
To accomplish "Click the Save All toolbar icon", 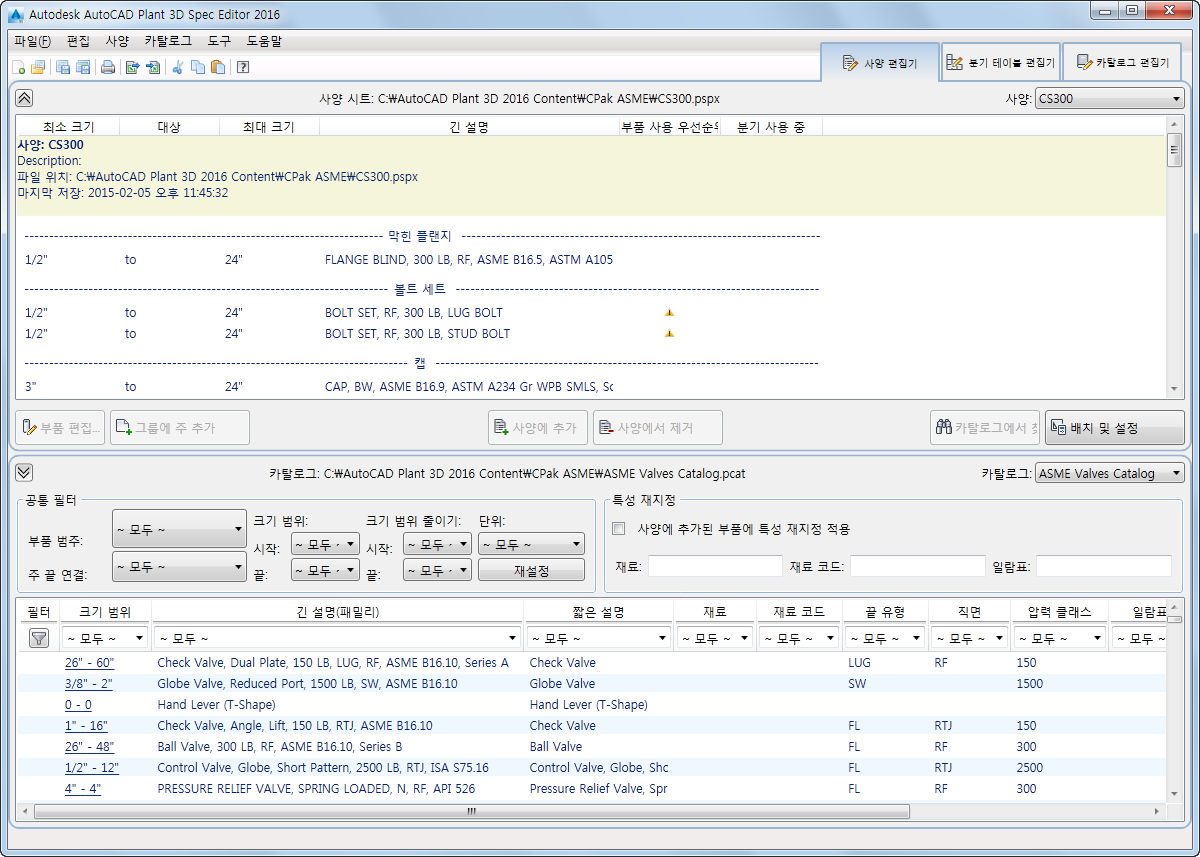I will tap(83, 68).
